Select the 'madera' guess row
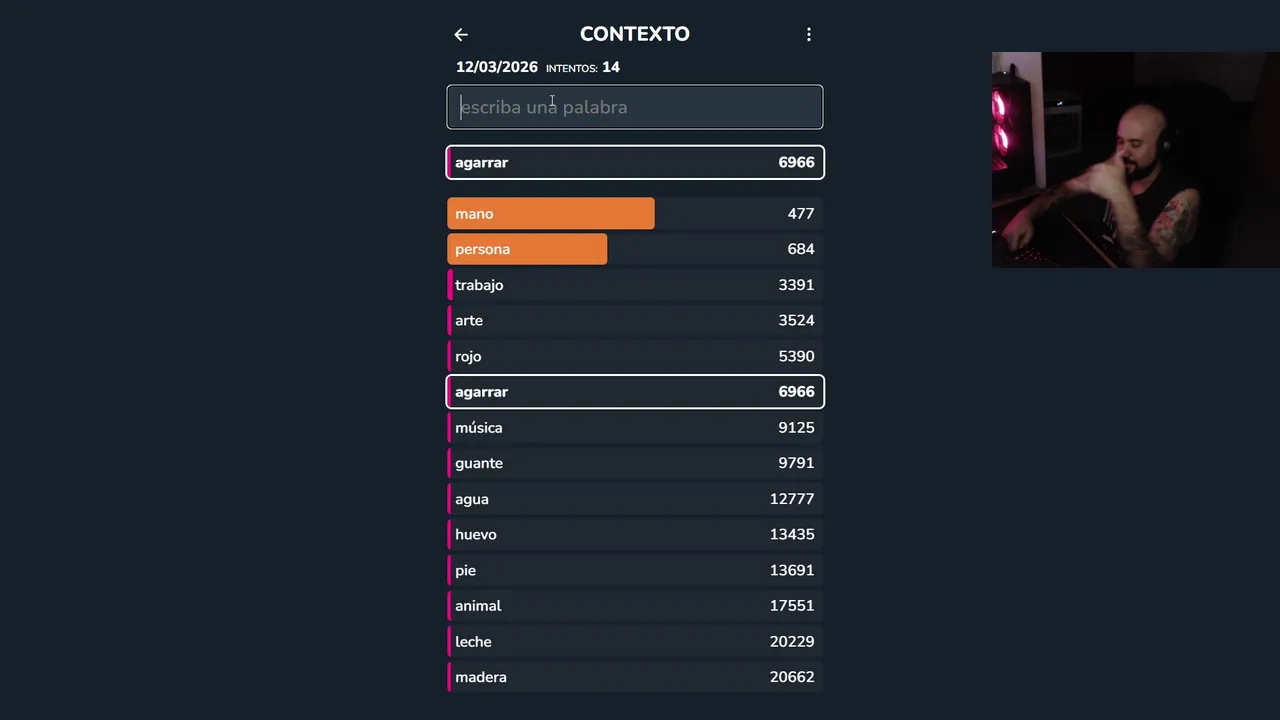The height and width of the screenshot is (720, 1280). click(635, 677)
